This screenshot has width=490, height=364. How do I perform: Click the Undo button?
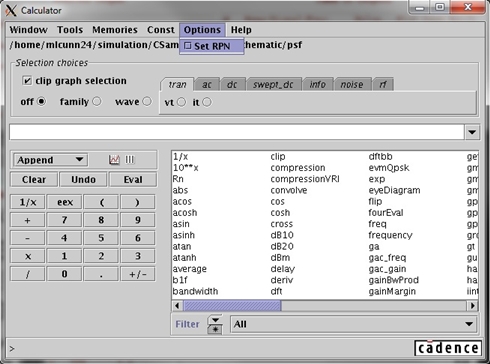click(x=83, y=180)
